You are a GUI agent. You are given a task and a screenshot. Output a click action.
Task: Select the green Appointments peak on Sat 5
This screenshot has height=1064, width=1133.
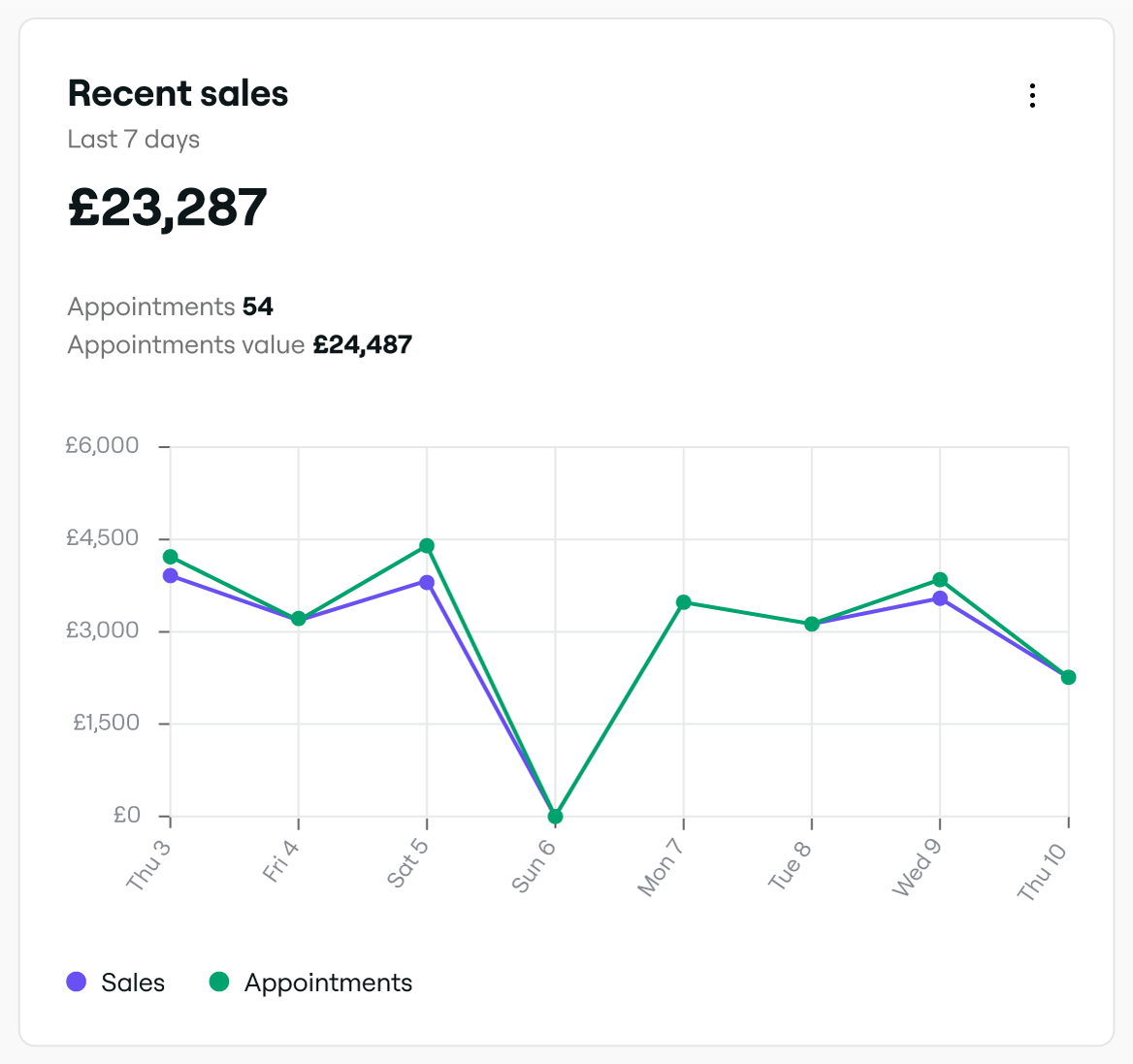point(427,546)
